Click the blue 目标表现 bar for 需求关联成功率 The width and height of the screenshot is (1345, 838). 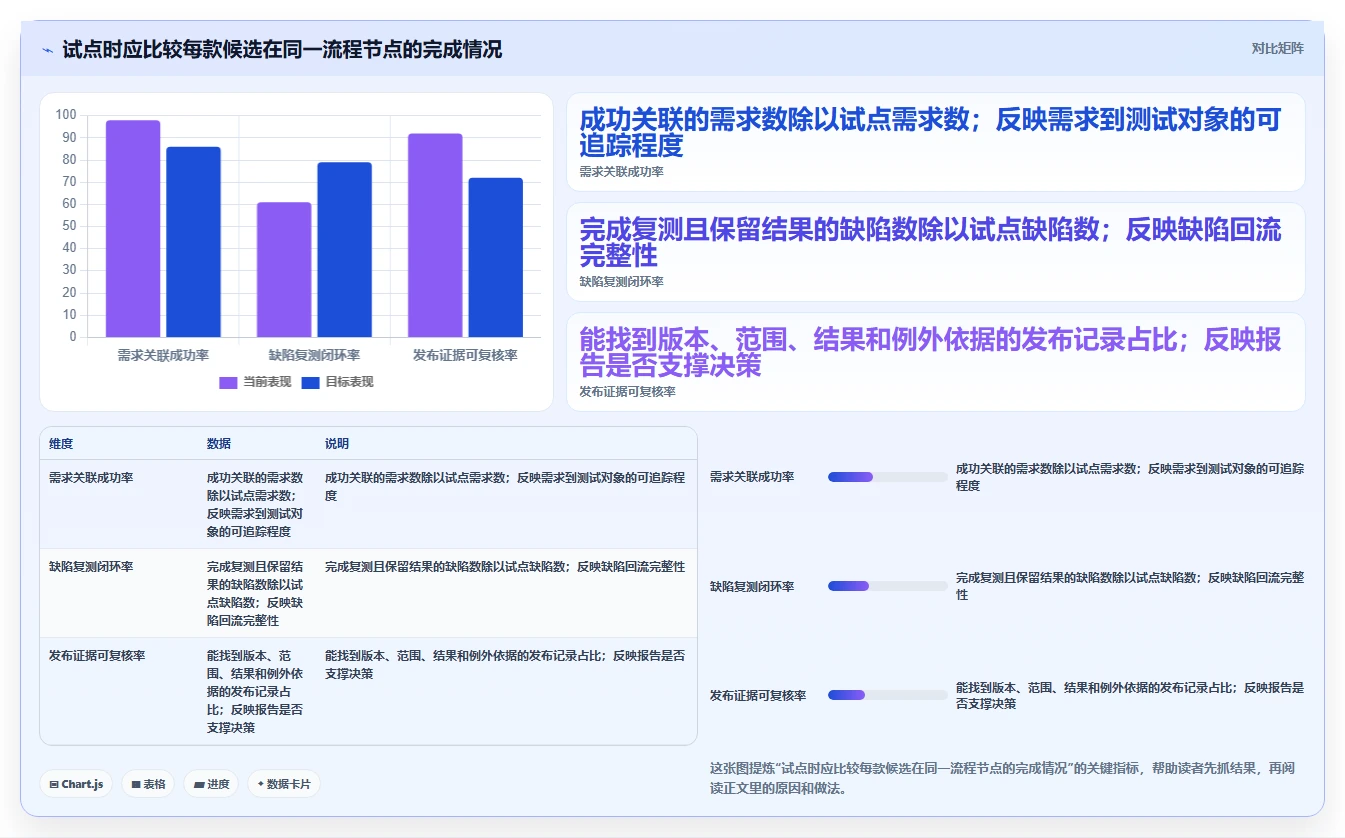[193, 242]
